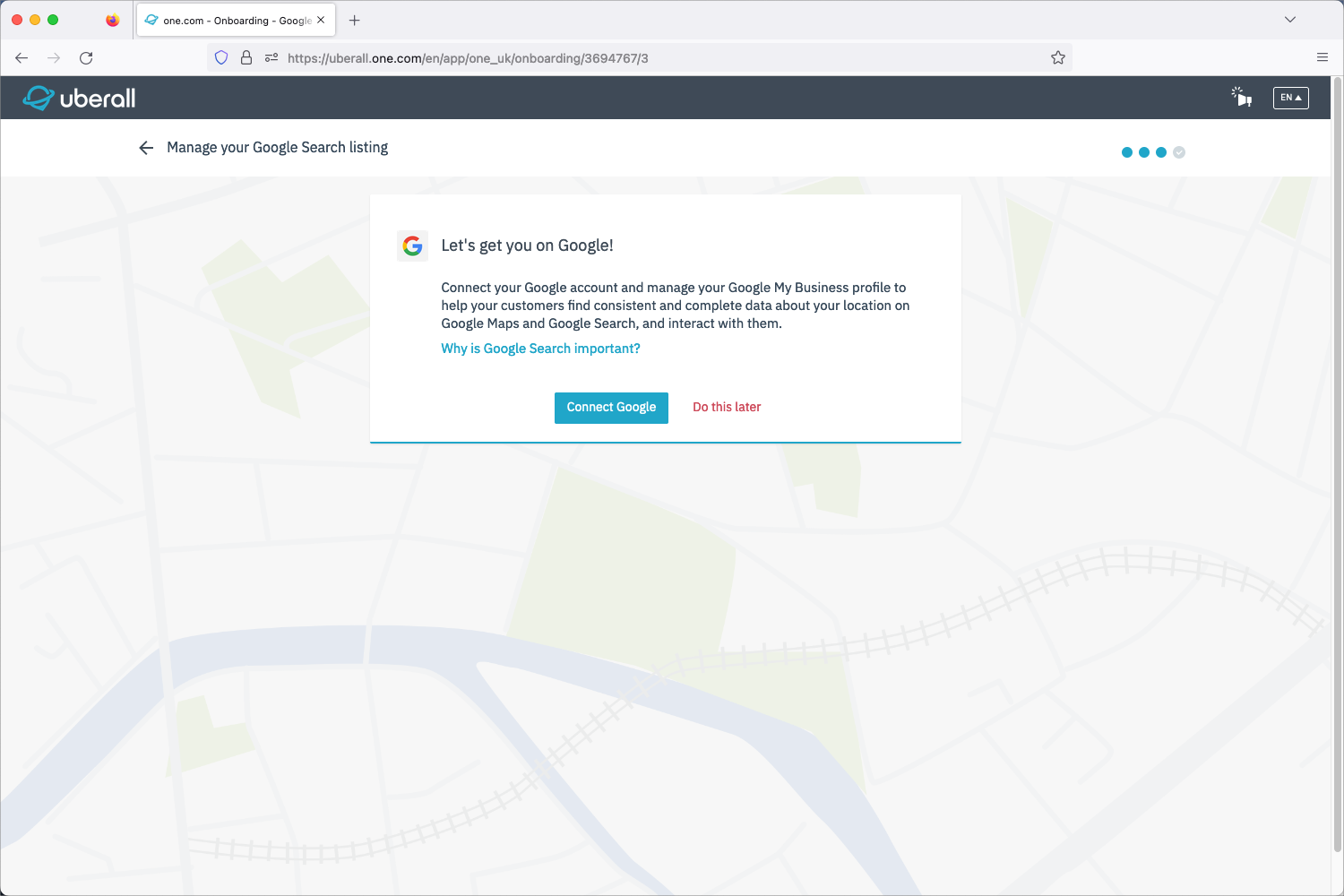Reload the page

[x=86, y=57]
